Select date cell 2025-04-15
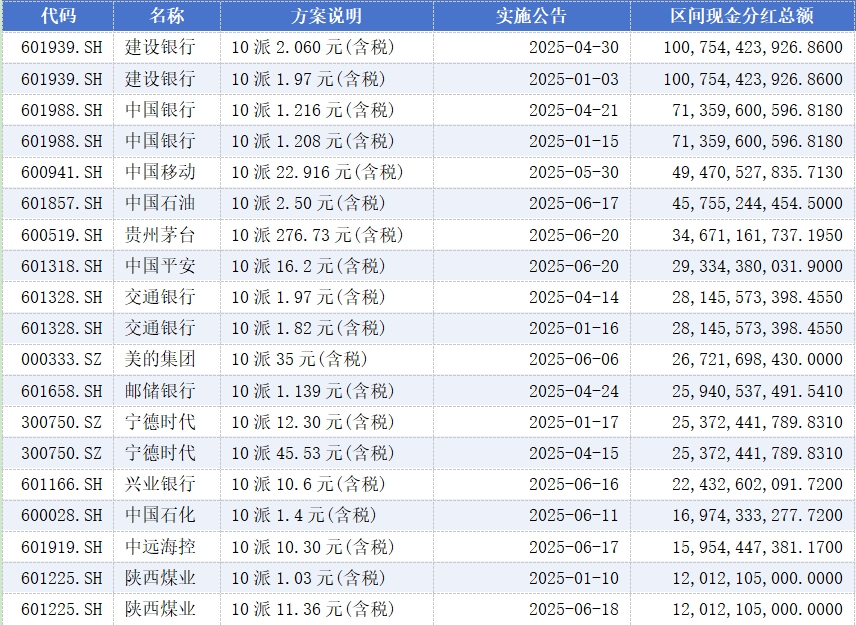The height and width of the screenshot is (625, 856). [x=531, y=454]
